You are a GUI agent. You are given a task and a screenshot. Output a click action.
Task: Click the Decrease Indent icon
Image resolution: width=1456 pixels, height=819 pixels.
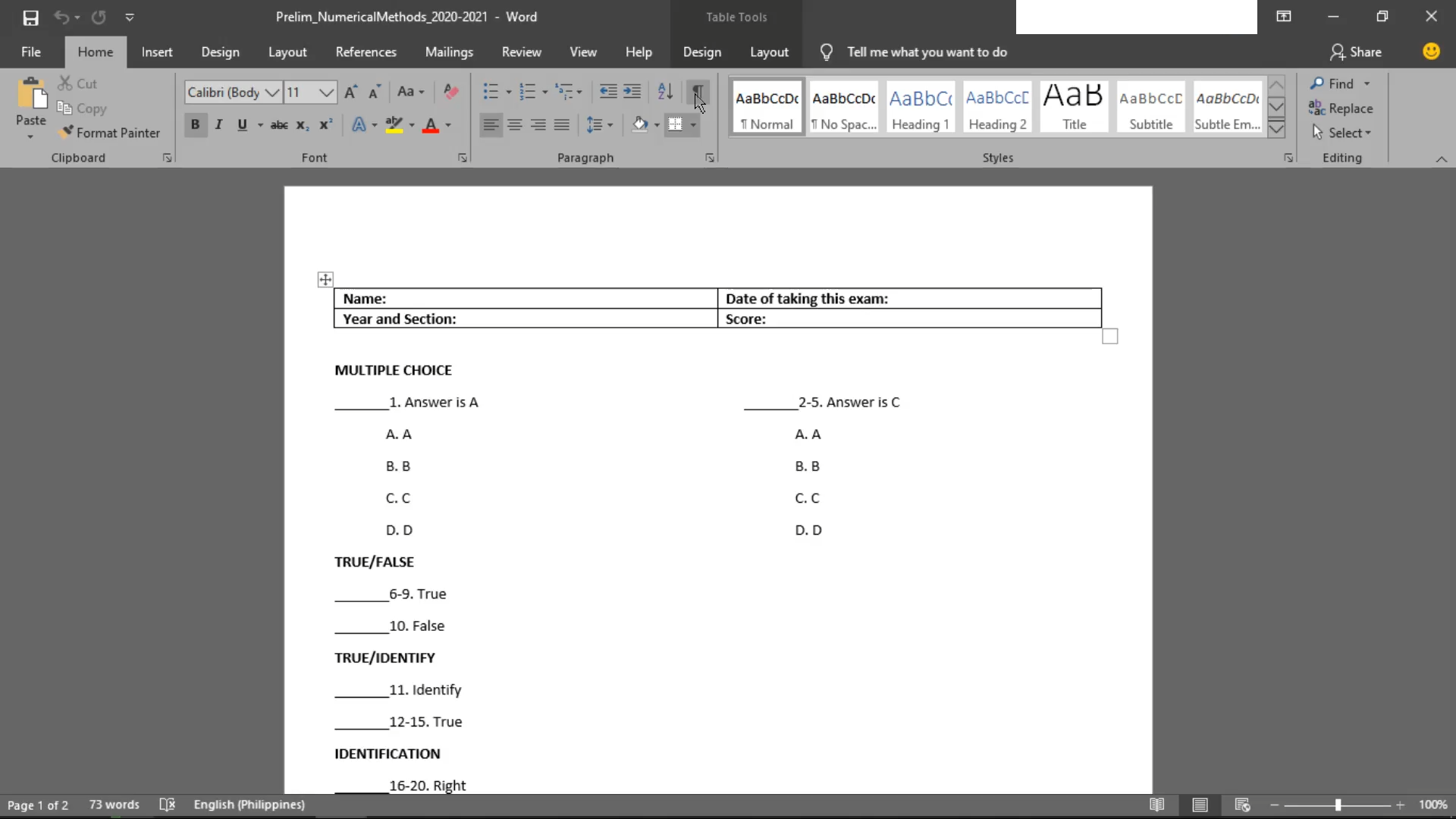[608, 92]
